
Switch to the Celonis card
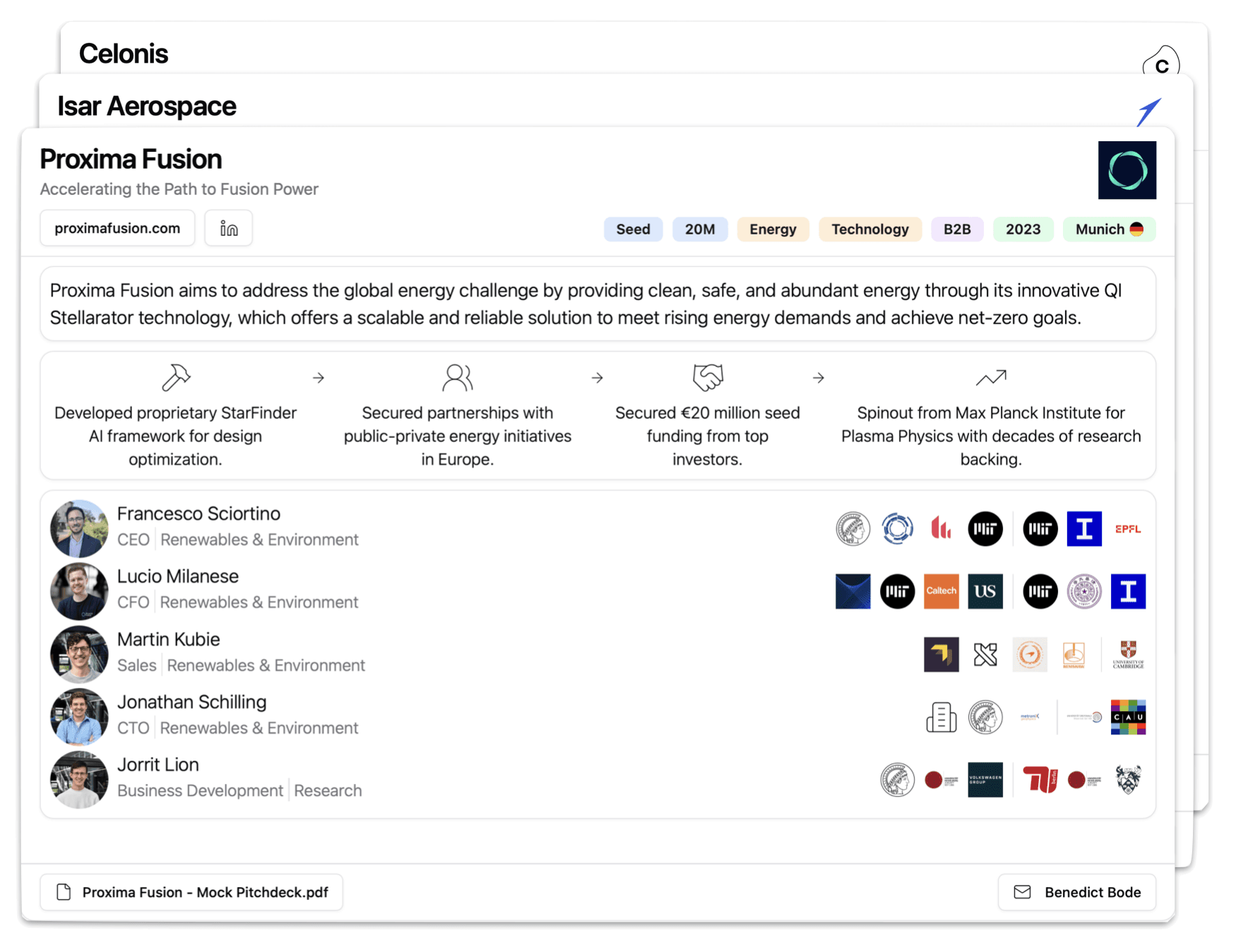tap(124, 54)
